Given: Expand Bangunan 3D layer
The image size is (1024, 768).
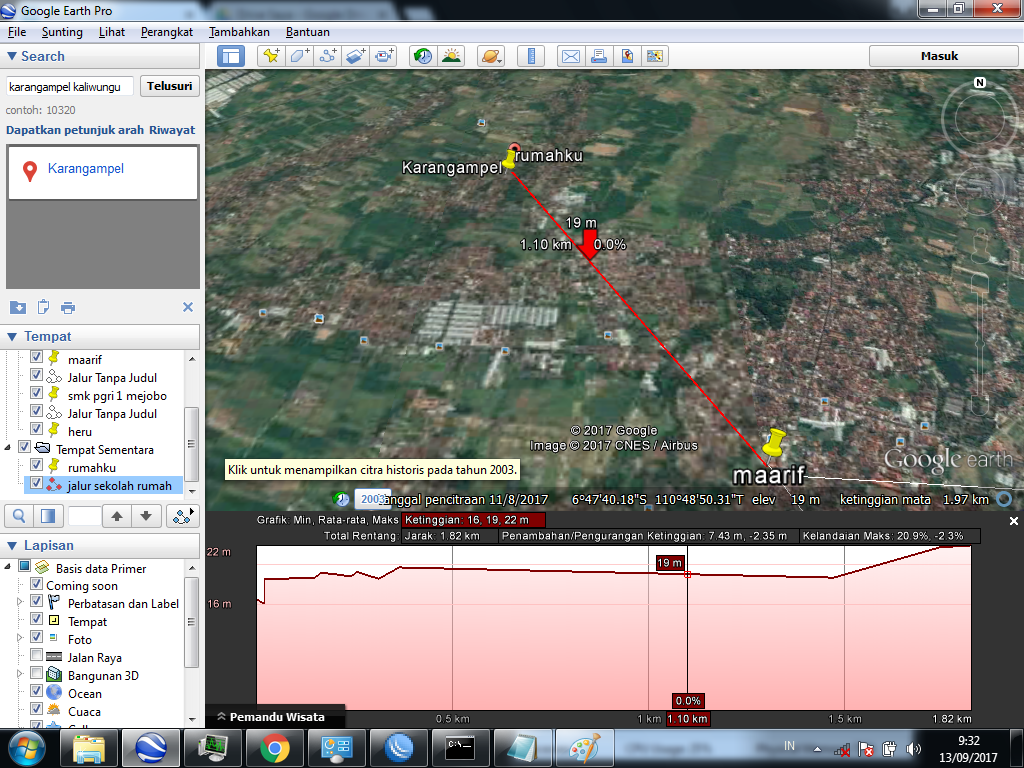Looking at the screenshot, I should click(x=20, y=673).
